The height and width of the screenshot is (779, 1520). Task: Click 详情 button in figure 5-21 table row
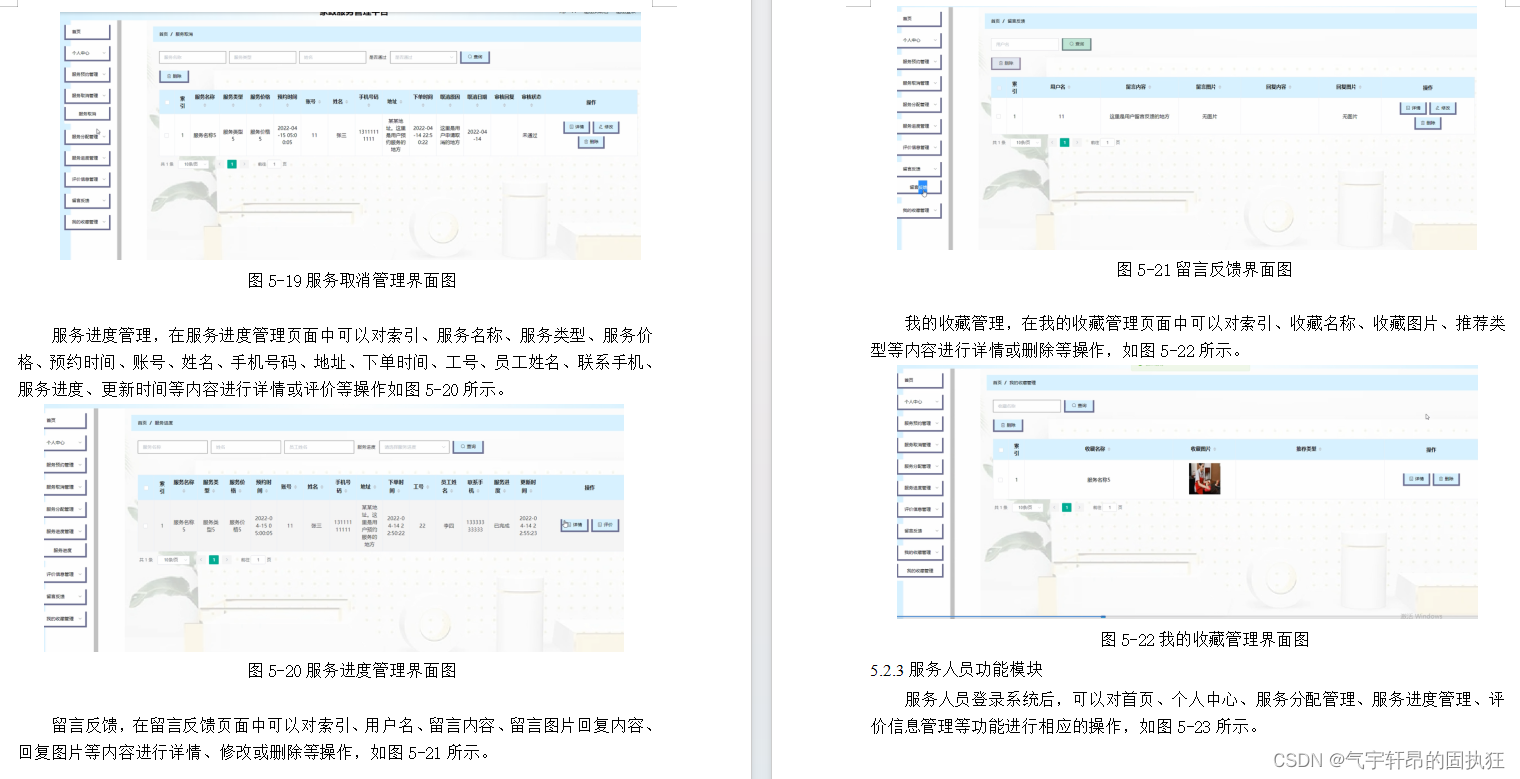point(1414,107)
